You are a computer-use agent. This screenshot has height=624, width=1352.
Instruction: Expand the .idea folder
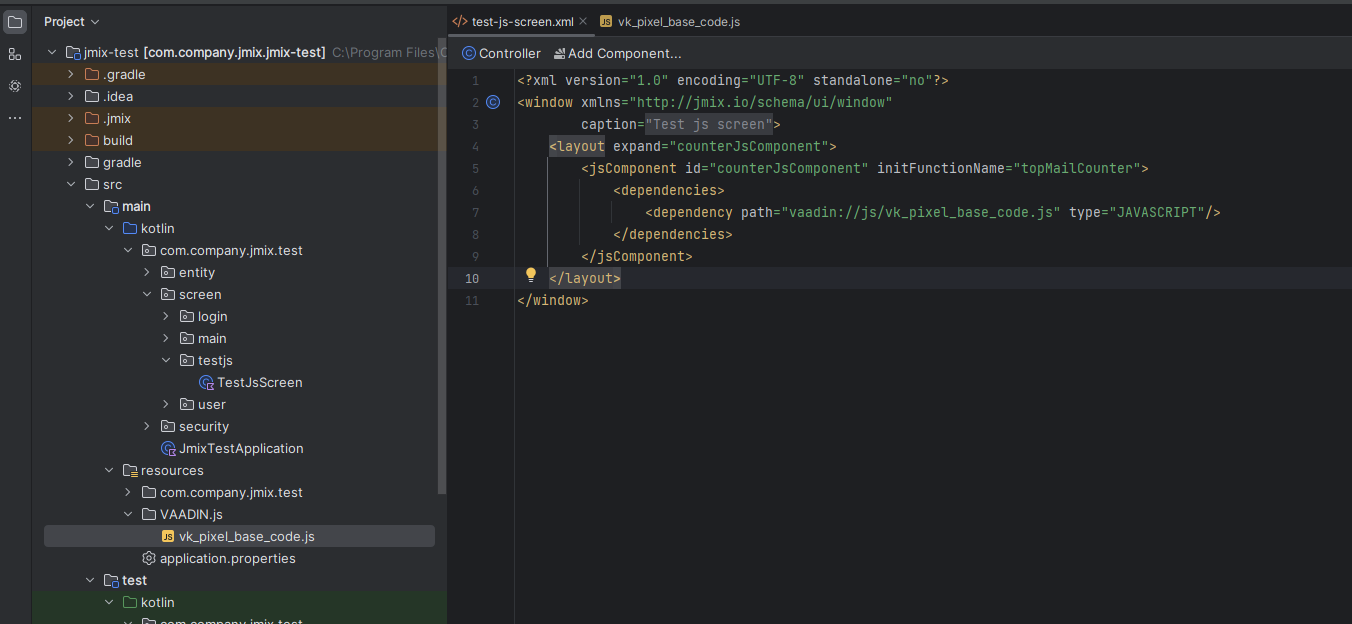(71, 96)
